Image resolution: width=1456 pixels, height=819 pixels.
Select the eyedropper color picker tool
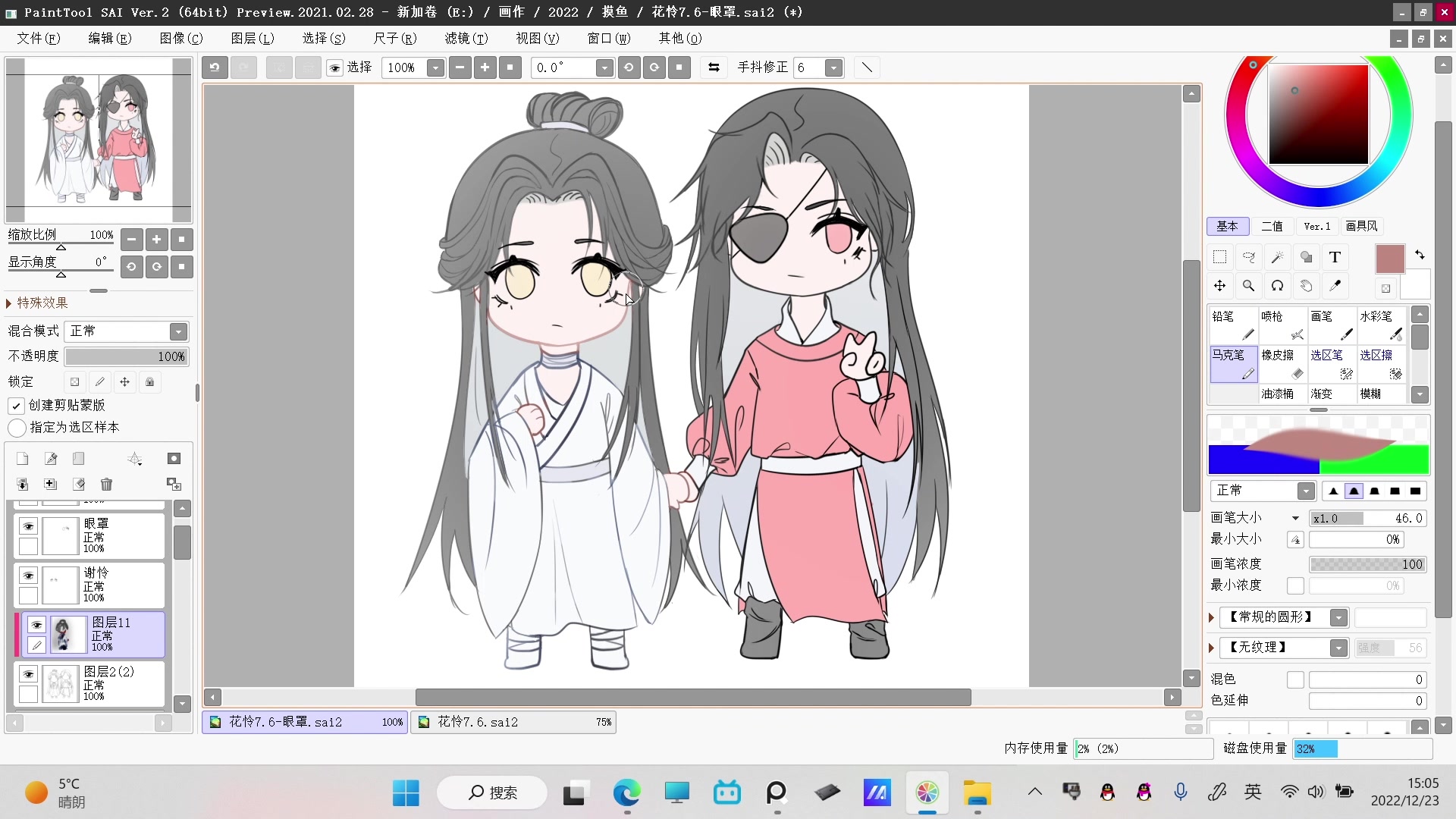point(1335,286)
